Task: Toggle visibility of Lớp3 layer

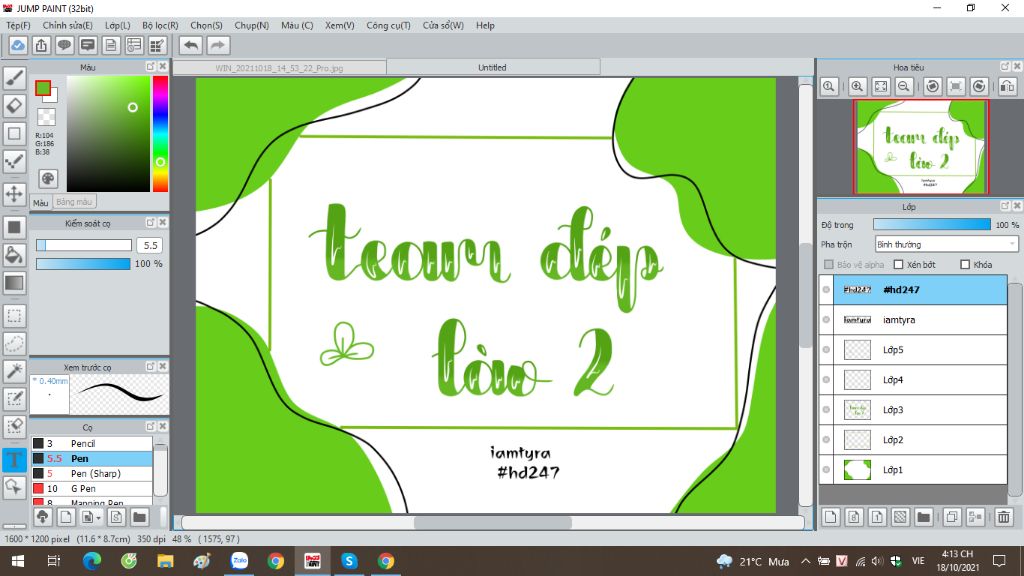Action: tap(826, 409)
